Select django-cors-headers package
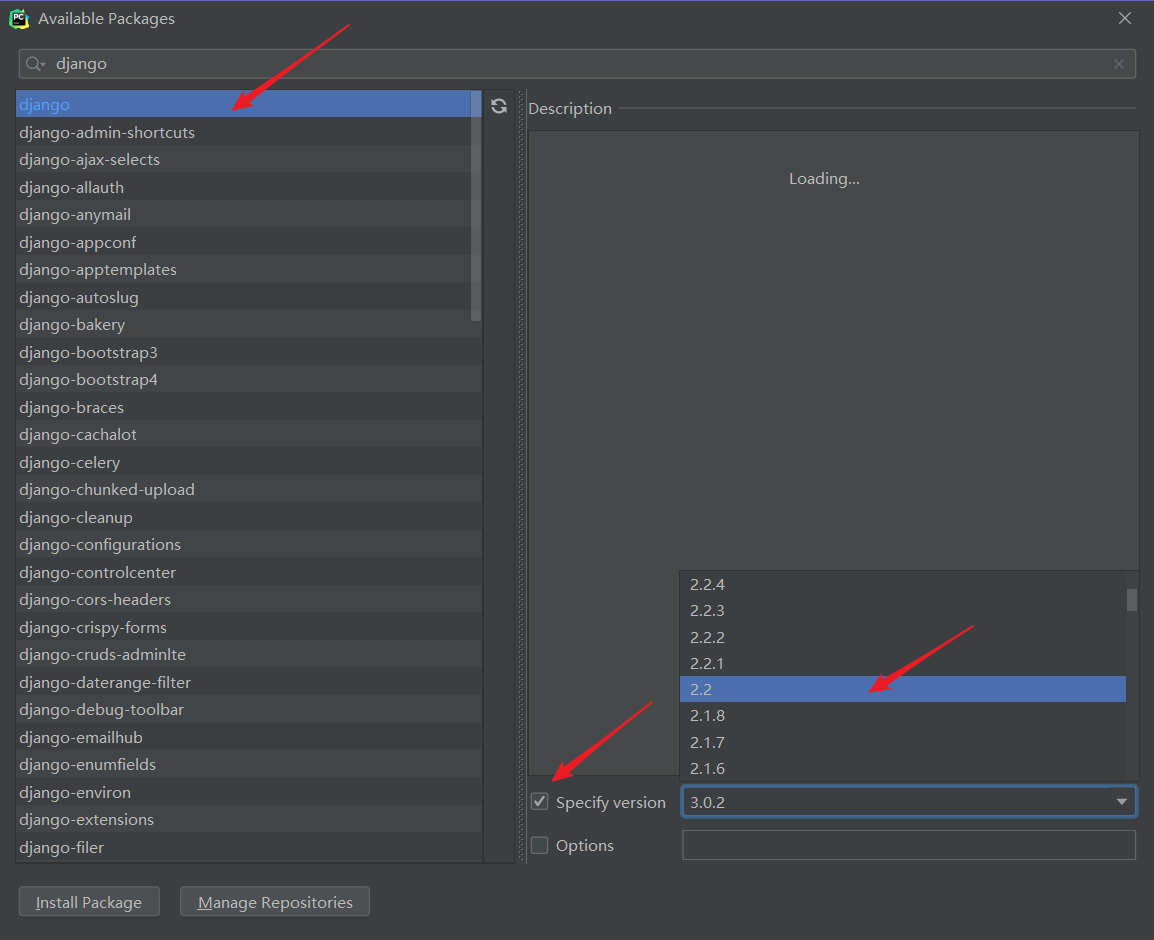 [x=248, y=600]
